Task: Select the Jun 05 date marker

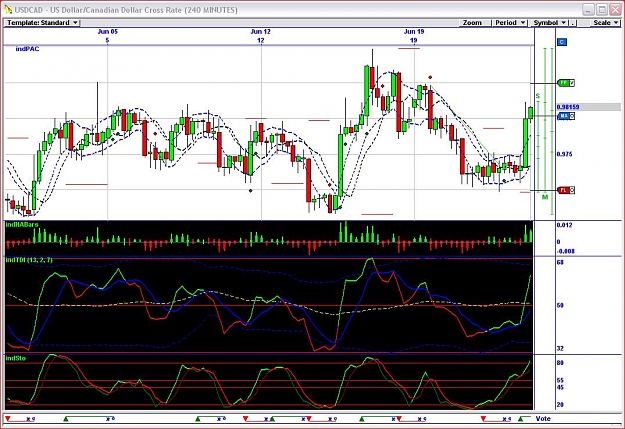Action: coord(108,31)
